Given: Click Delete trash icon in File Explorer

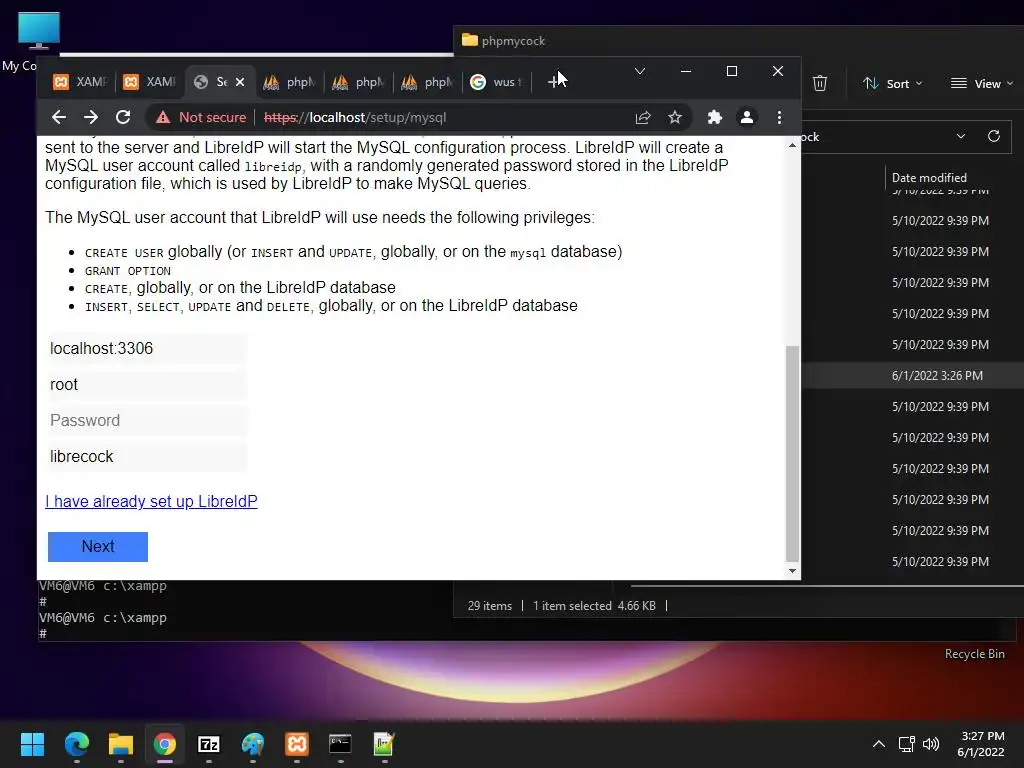Looking at the screenshot, I should (820, 83).
